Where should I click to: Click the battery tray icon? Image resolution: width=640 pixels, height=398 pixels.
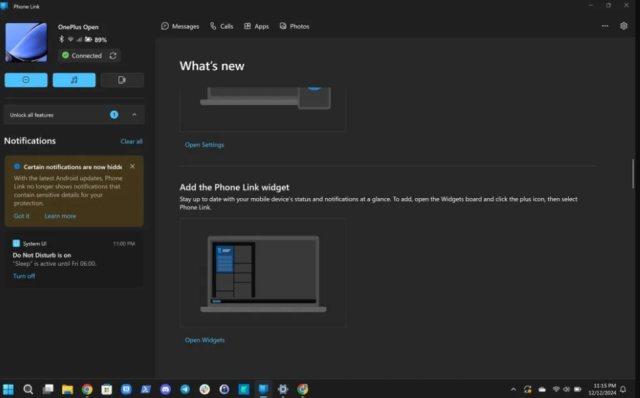coord(578,389)
